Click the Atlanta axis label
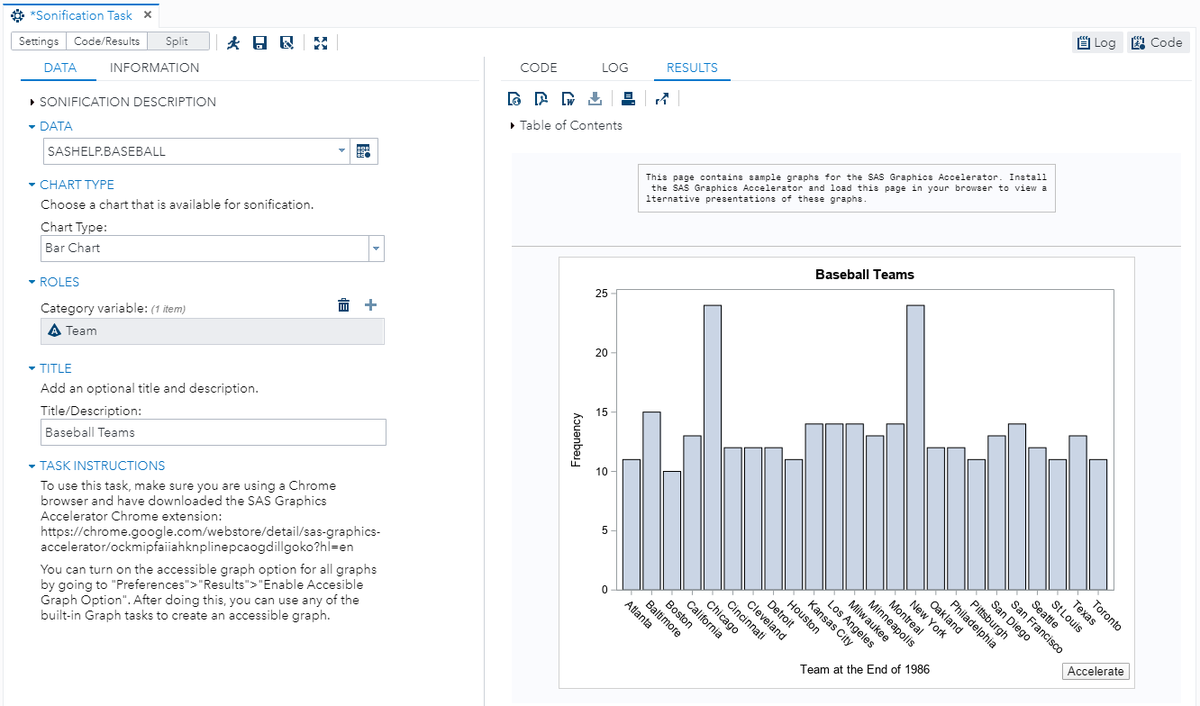The image size is (1200, 706). pos(638,615)
